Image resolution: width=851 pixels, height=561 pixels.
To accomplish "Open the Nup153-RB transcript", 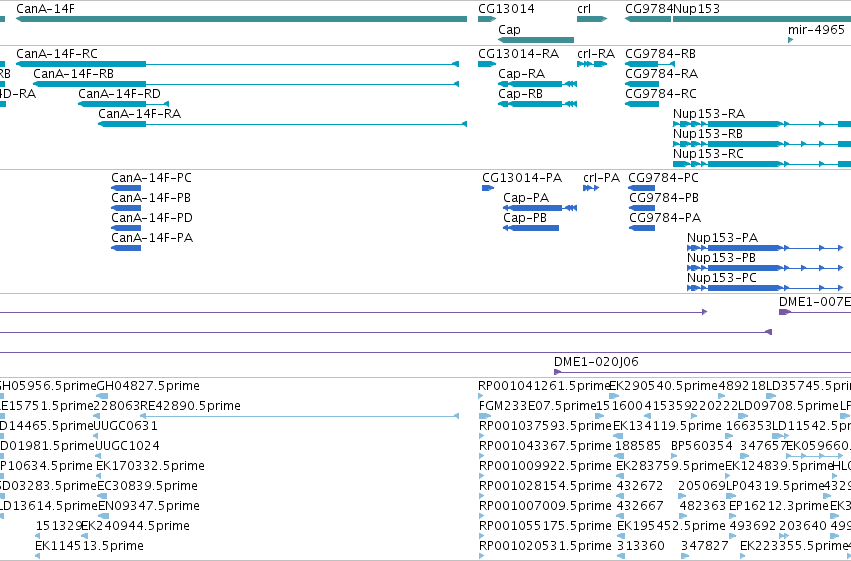I will [x=762, y=144].
